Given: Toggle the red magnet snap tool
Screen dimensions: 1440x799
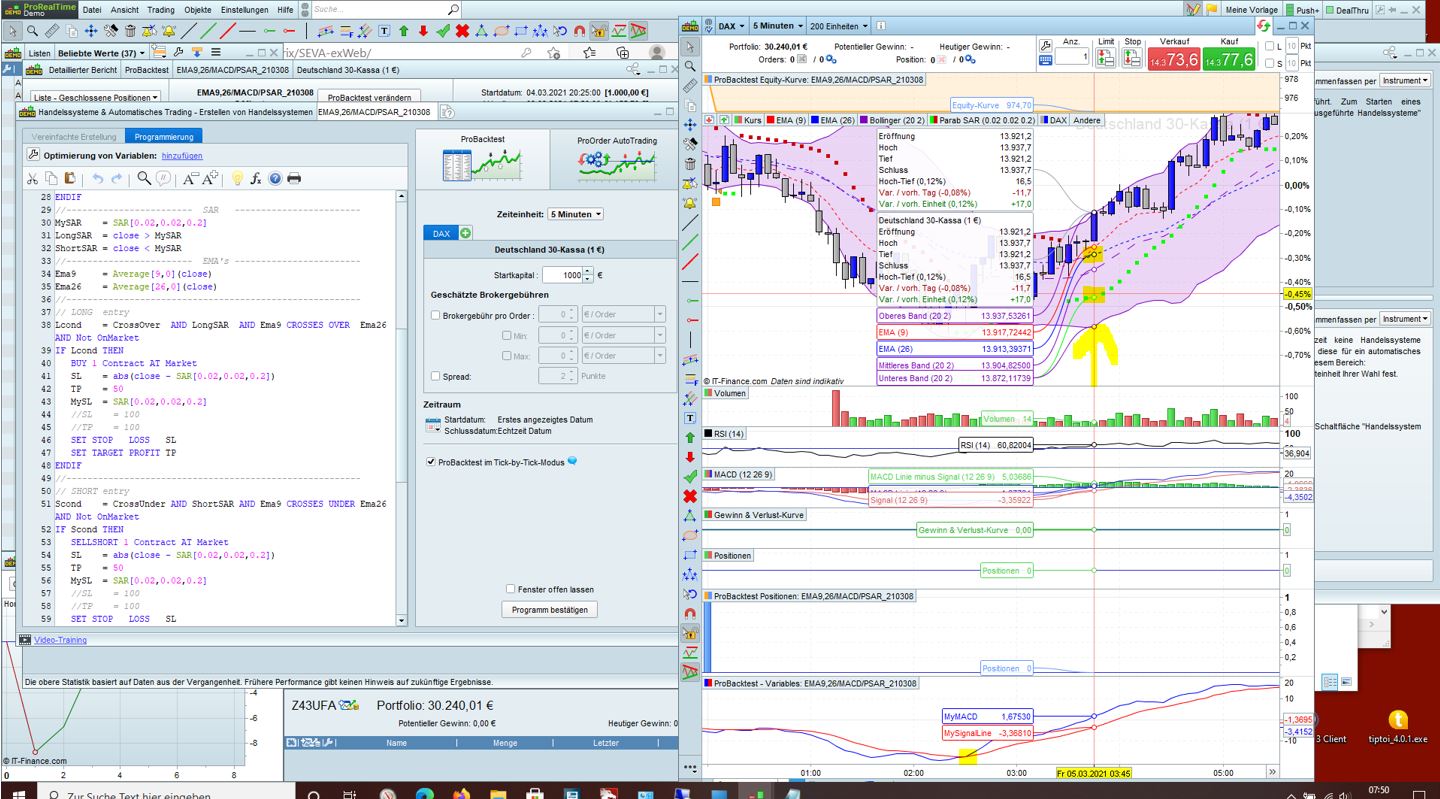Looking at the screenshot, I should pyautogui.click(x=579, y=31).
